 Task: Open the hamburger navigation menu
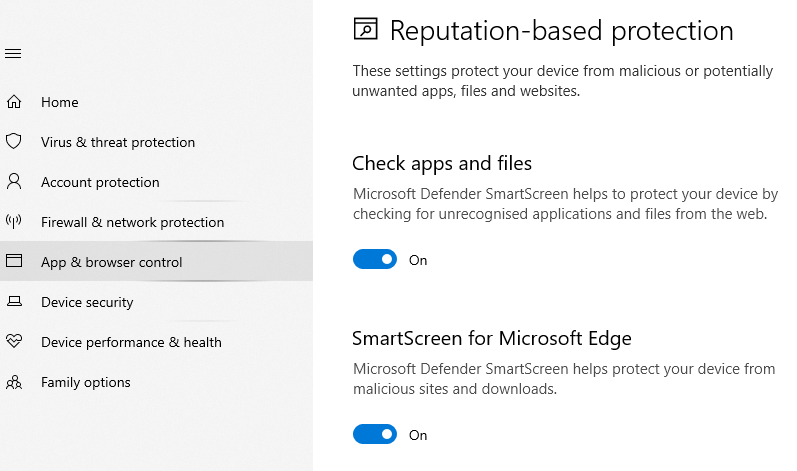(13, 54)
